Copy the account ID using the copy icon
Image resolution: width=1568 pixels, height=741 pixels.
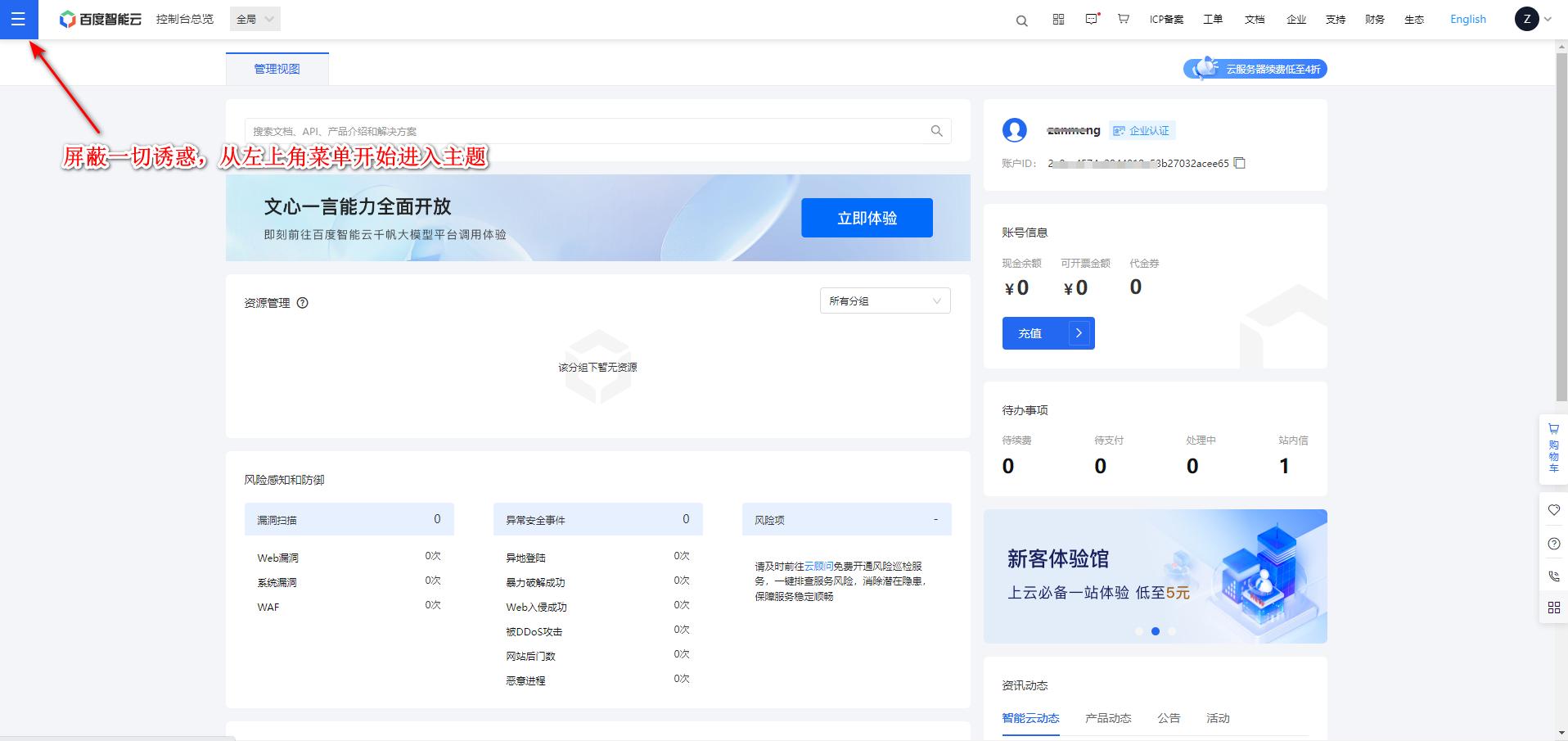tap(1240, 163)
